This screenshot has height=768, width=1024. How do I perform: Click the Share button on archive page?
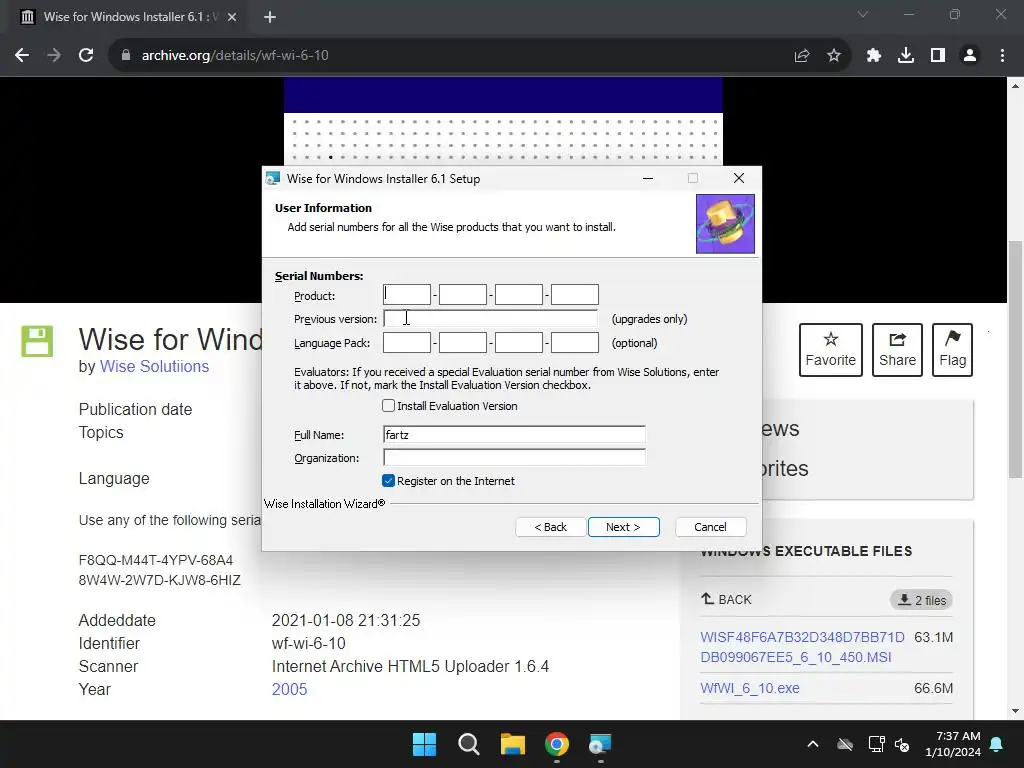[x=897, y=350]
